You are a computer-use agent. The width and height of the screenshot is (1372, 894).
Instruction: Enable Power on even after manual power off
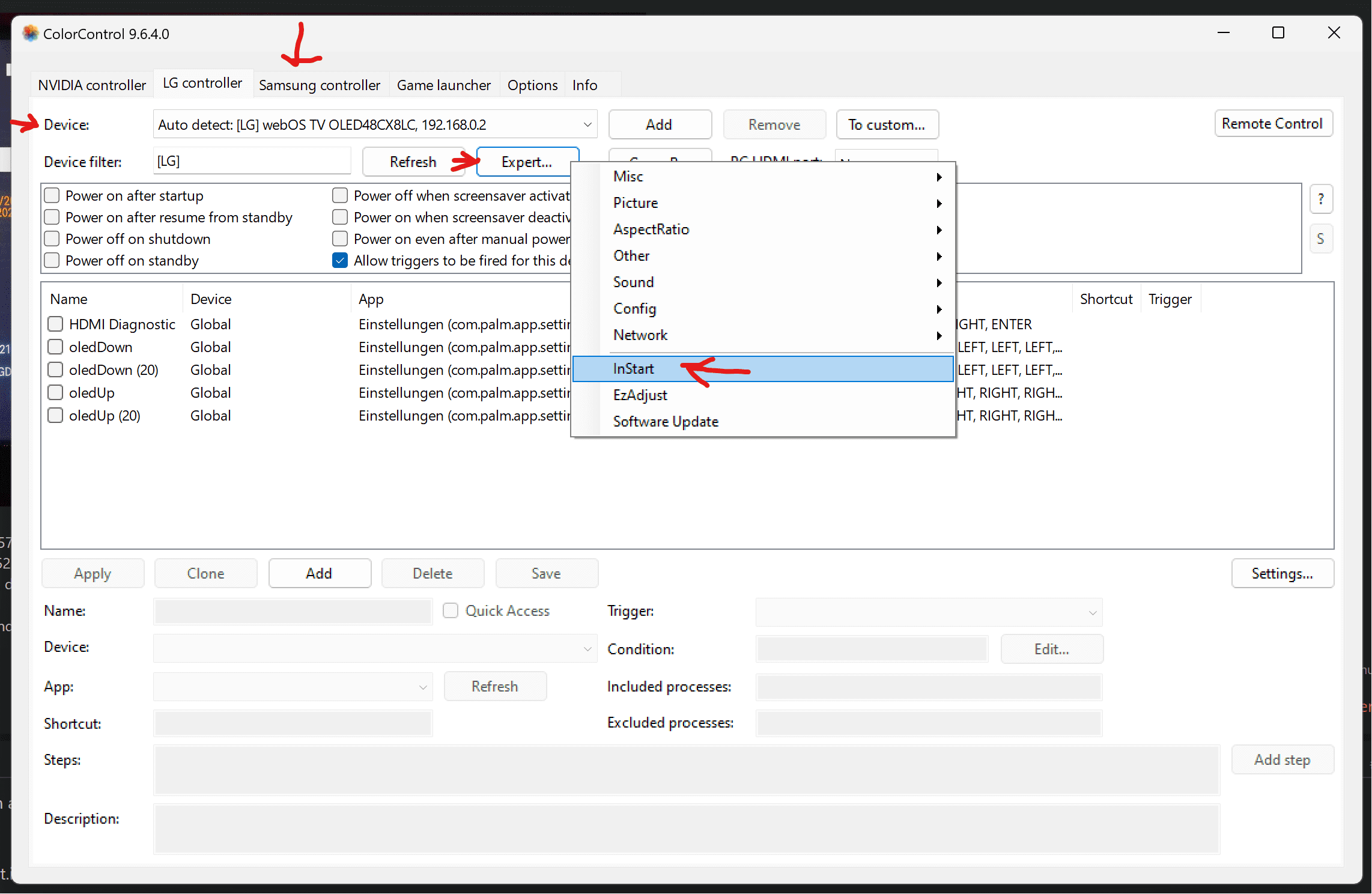[340, 239]
